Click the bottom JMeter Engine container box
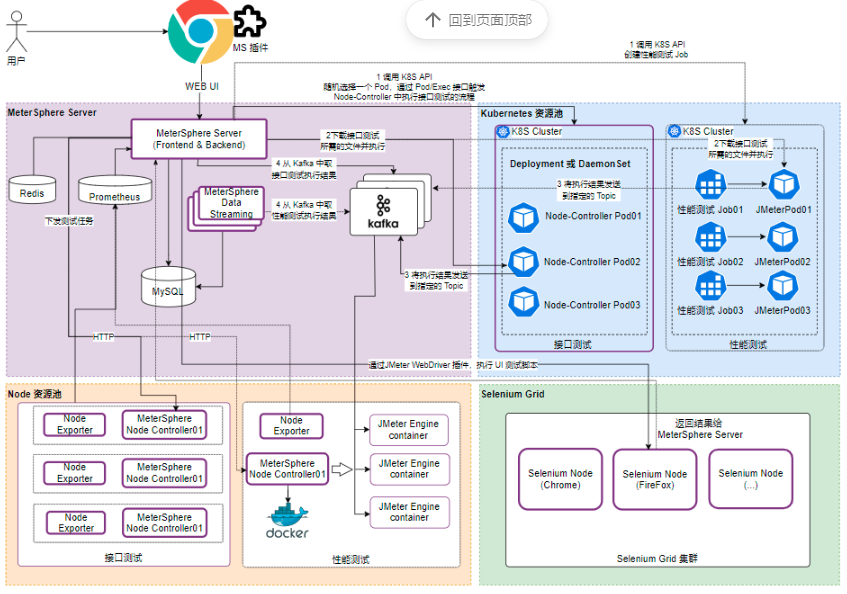 (409, 512)
